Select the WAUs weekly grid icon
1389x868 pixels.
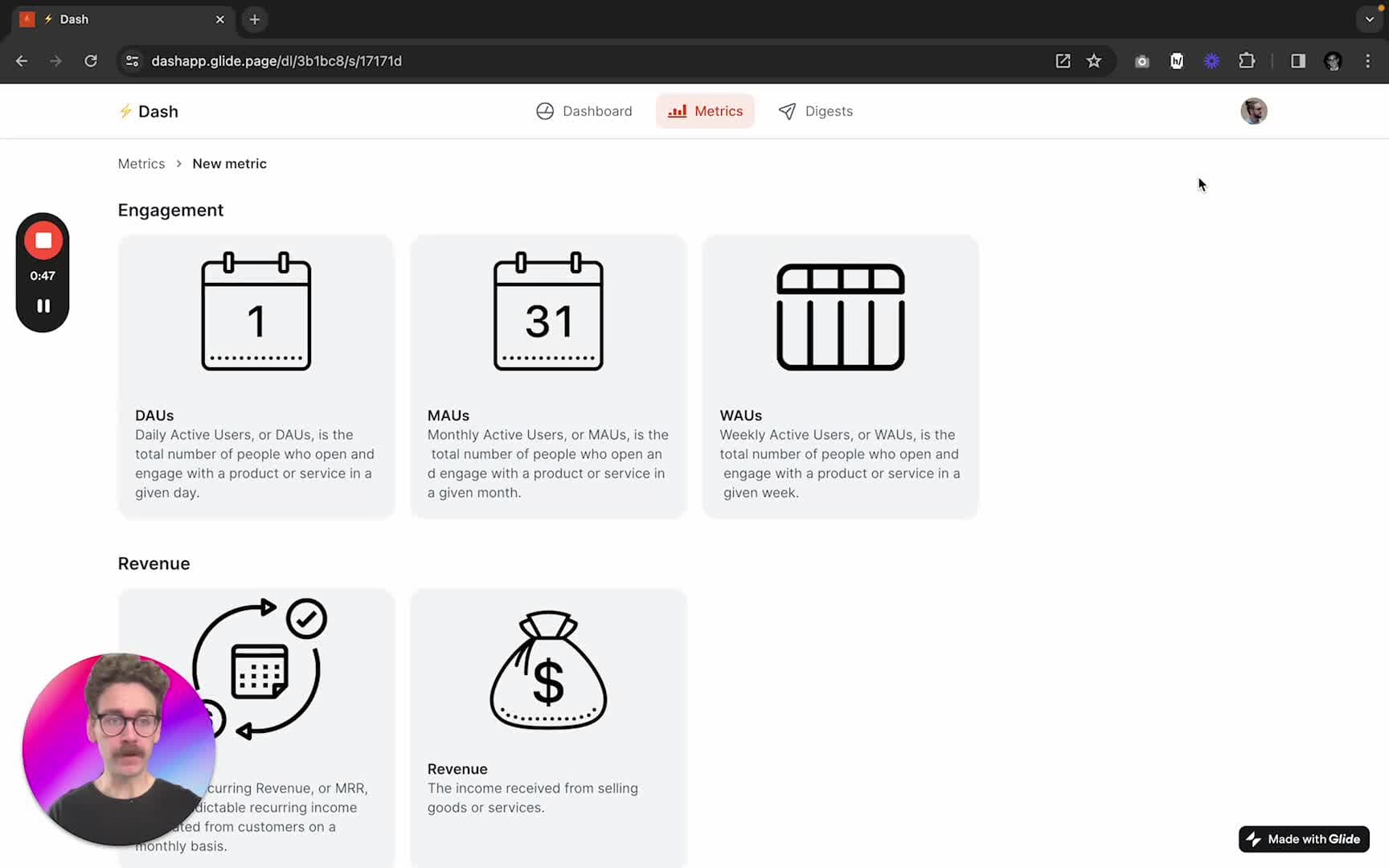pos(840,317)
